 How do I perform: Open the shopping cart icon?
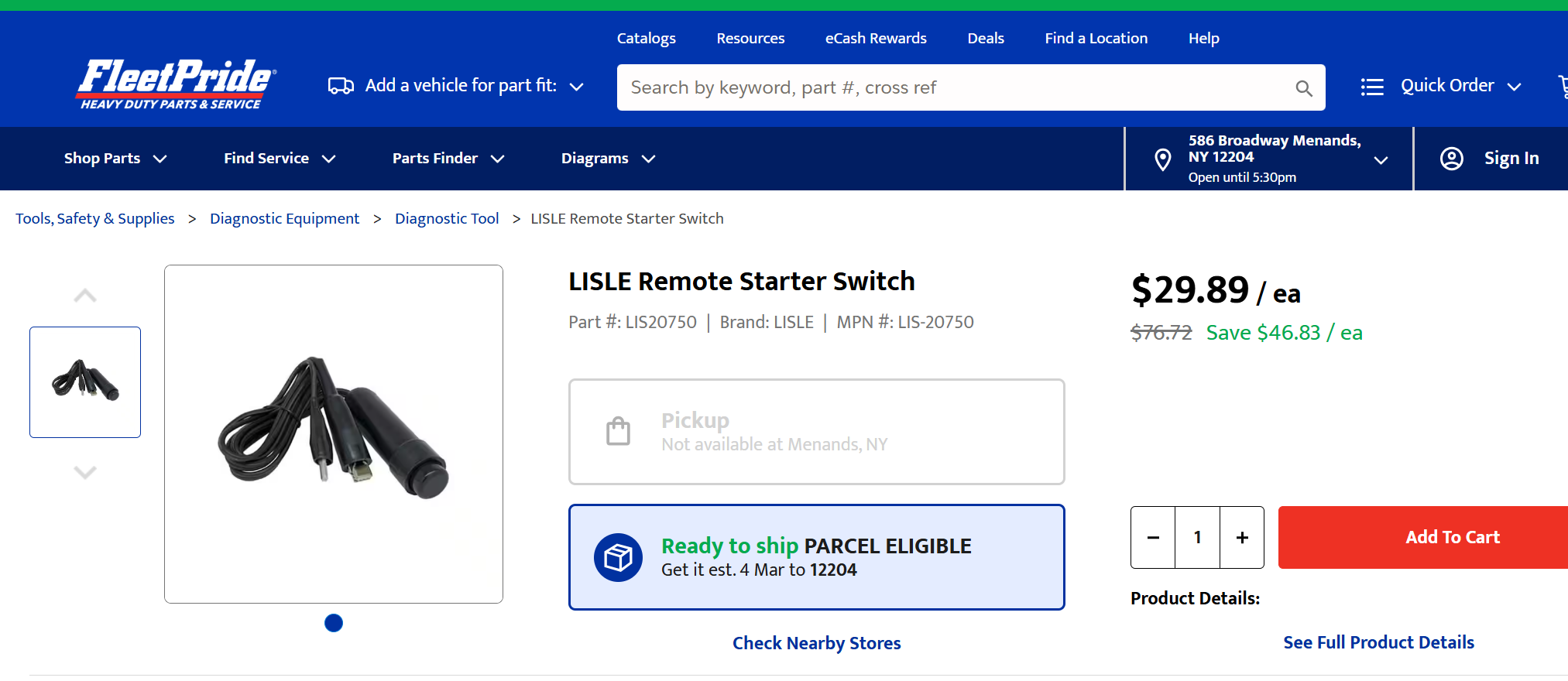click(1562, 86)
